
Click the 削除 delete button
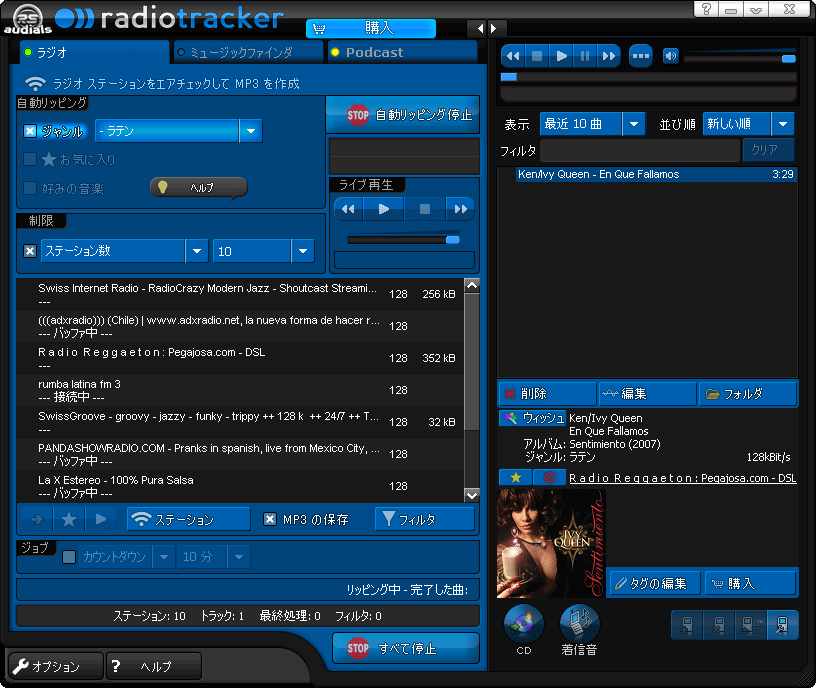tap(546, 393)
